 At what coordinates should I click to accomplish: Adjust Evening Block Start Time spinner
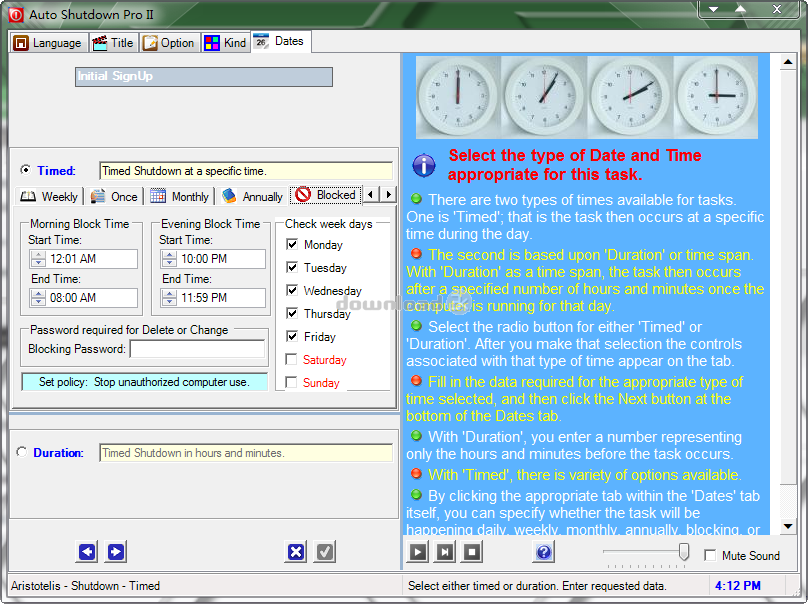[169, 258]
